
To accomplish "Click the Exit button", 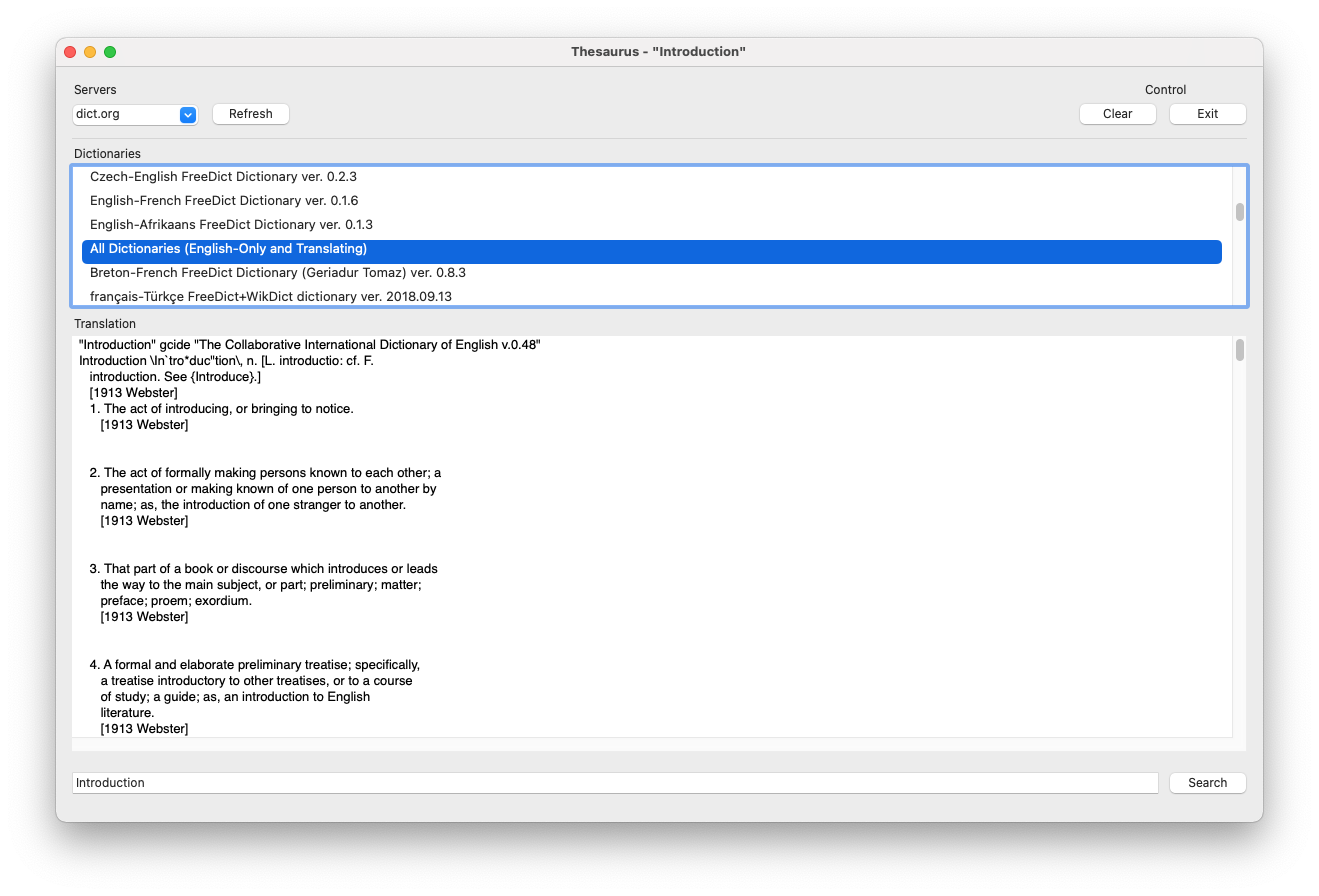I will (1208, 114).
